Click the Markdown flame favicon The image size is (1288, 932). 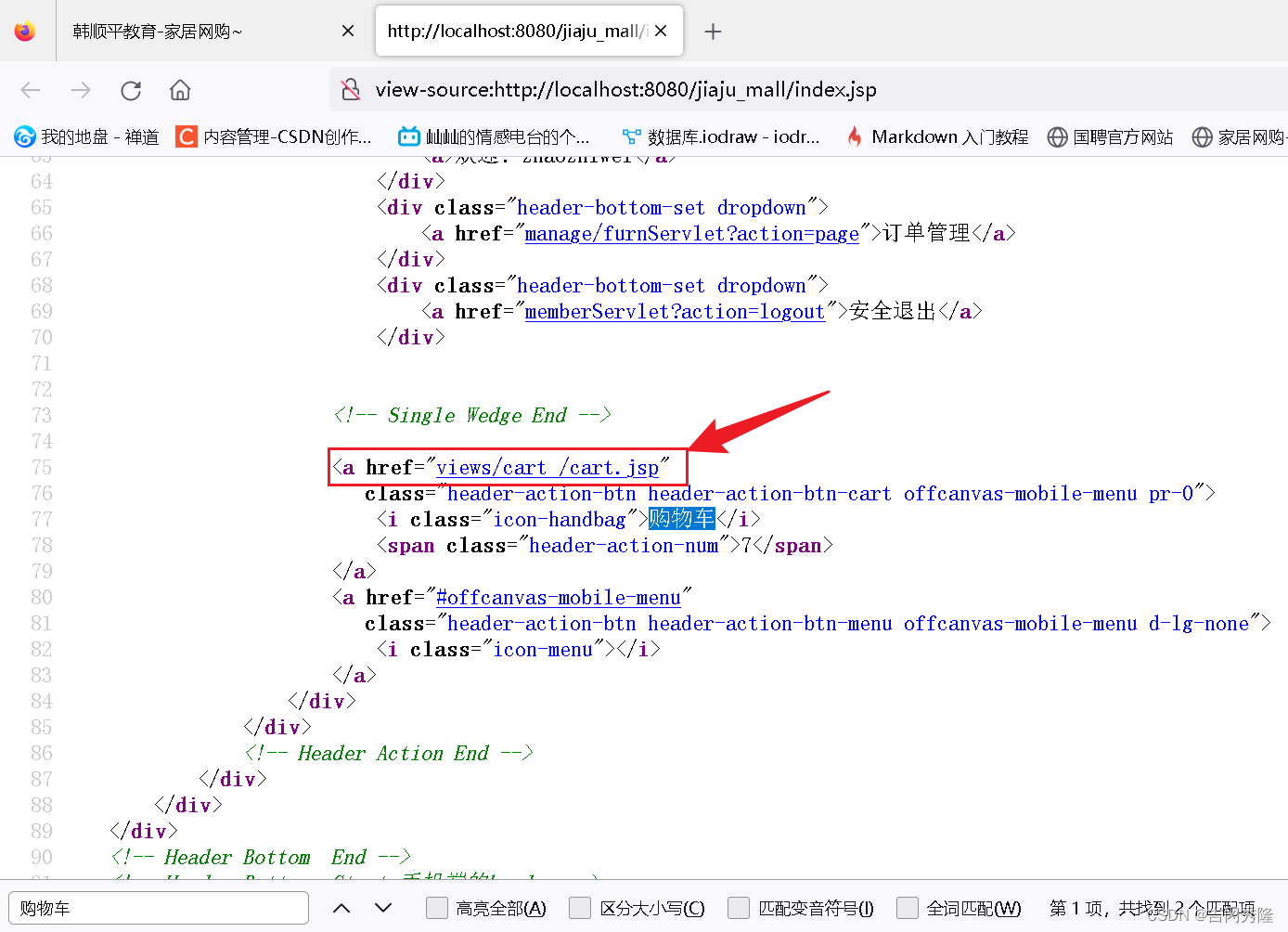point(855,137)
